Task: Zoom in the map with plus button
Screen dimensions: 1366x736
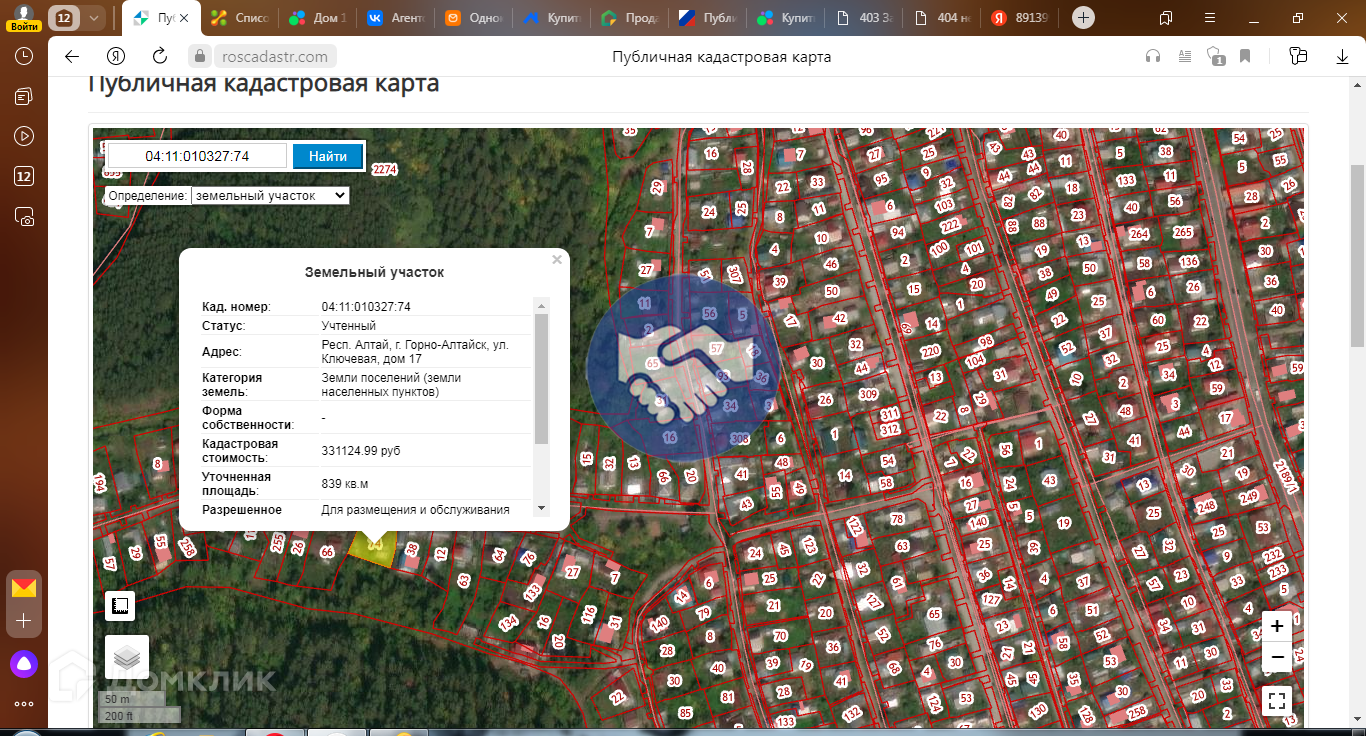Action: point(1277,627)
